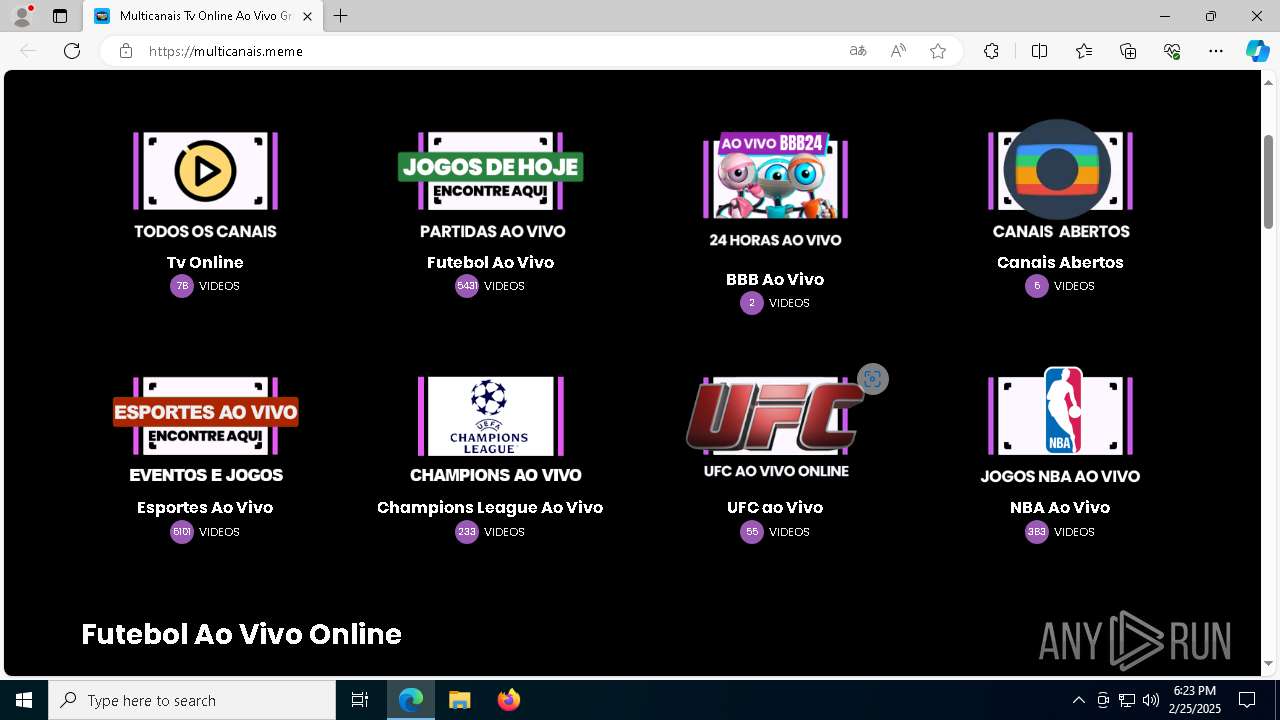Open the Canais Abertos Globo thumbnail
Image resolution: width=1280 pixels, height=720 pixels.
1060,180
